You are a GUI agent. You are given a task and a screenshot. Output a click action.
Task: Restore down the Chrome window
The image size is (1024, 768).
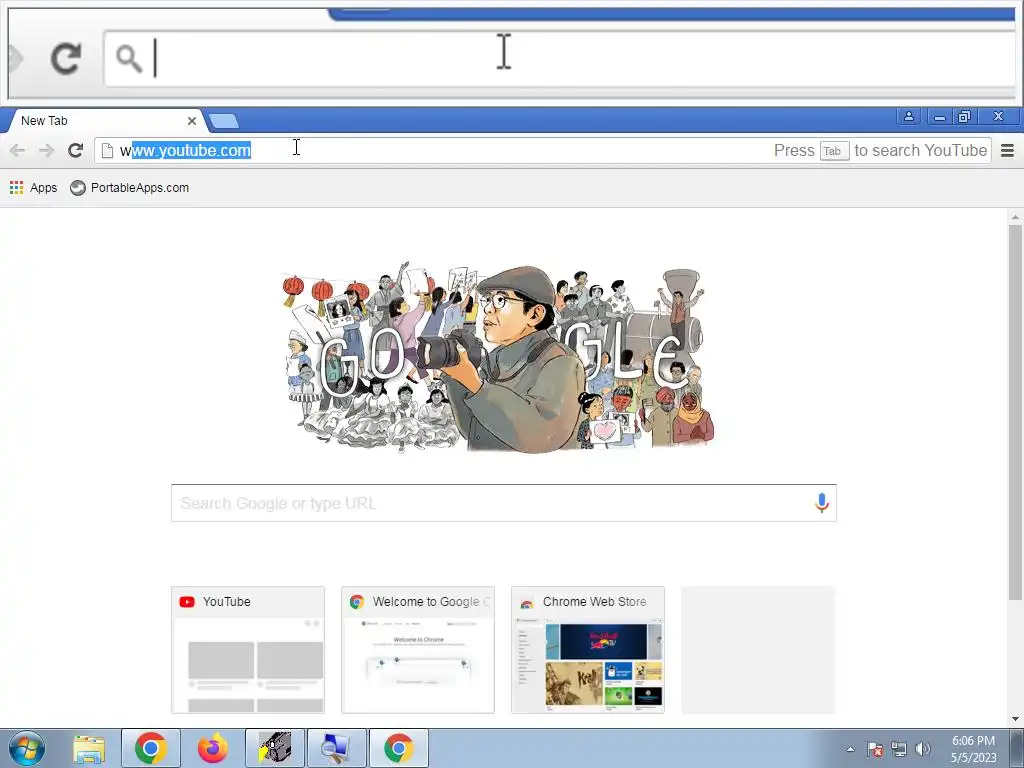pos(965,117)
